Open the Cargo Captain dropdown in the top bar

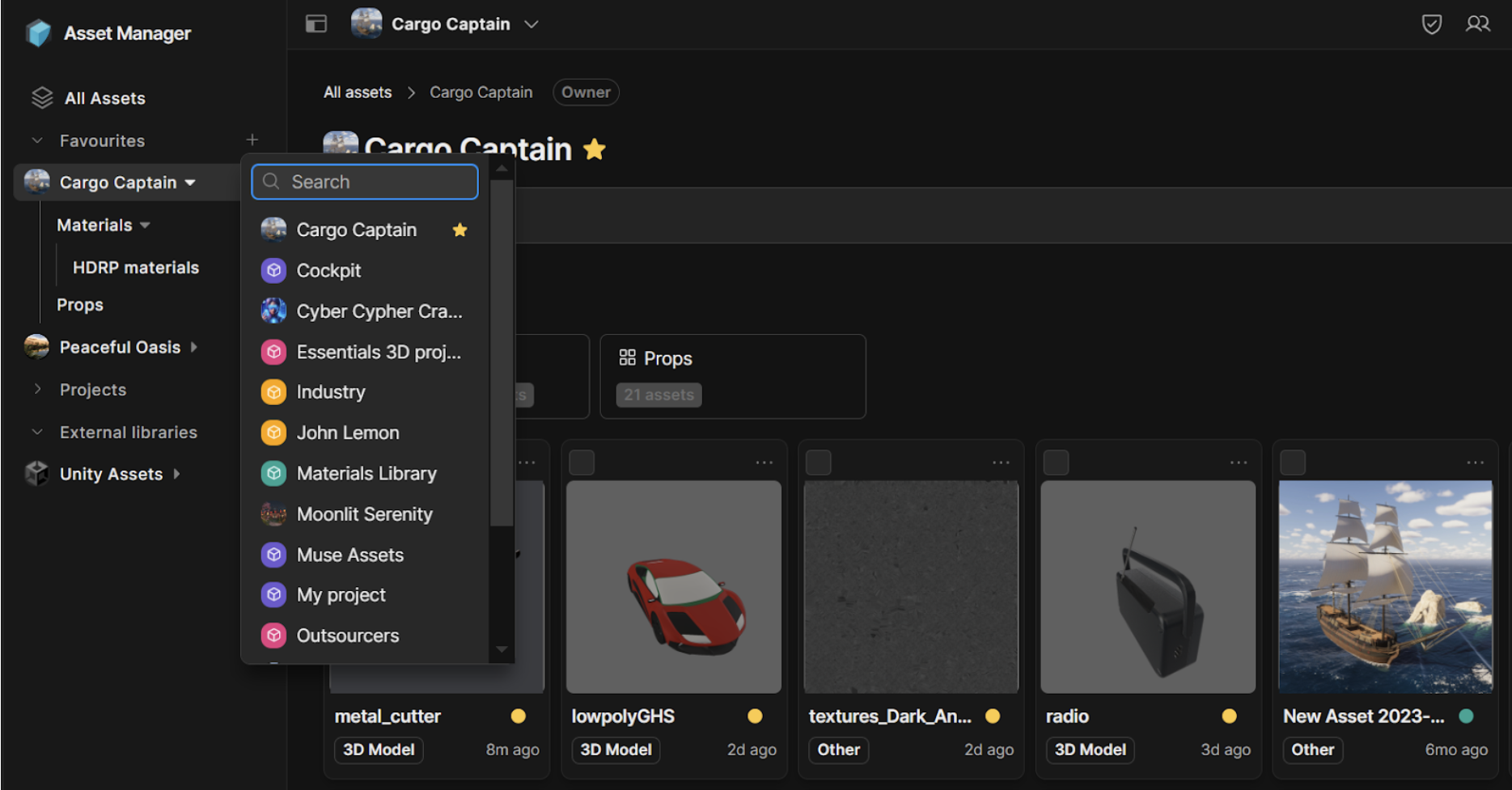531,24
